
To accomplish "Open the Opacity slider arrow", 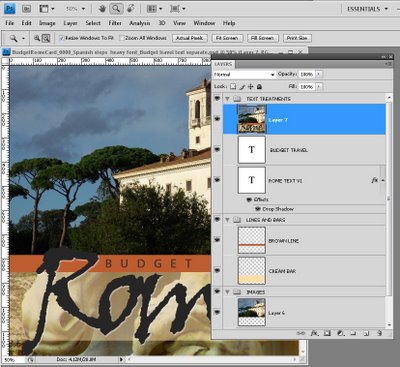I will pos(319,74).
